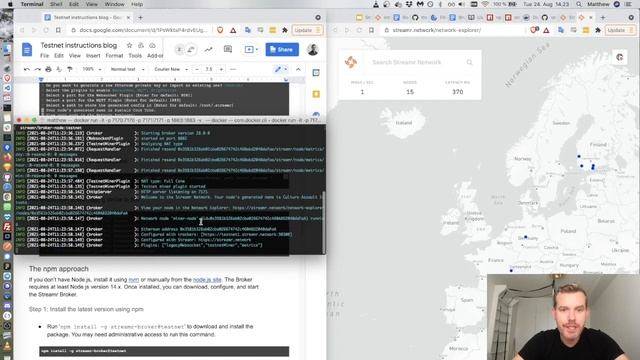
Task: Click the map control button at top right
Action: 620,57
